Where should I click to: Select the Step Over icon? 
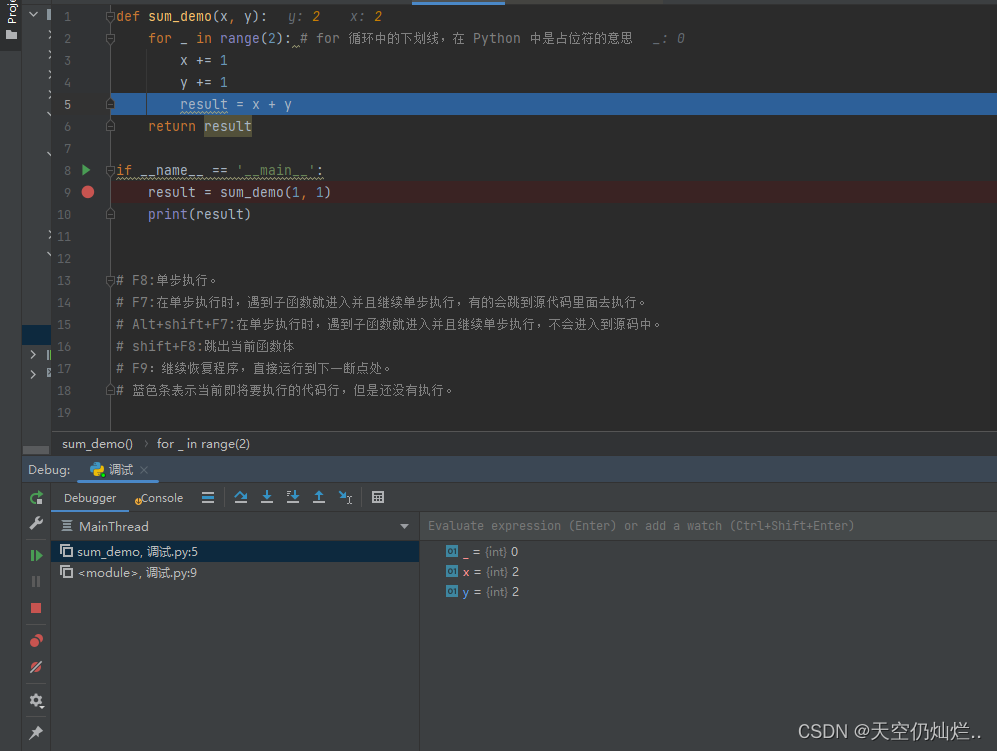coord(241,497)
